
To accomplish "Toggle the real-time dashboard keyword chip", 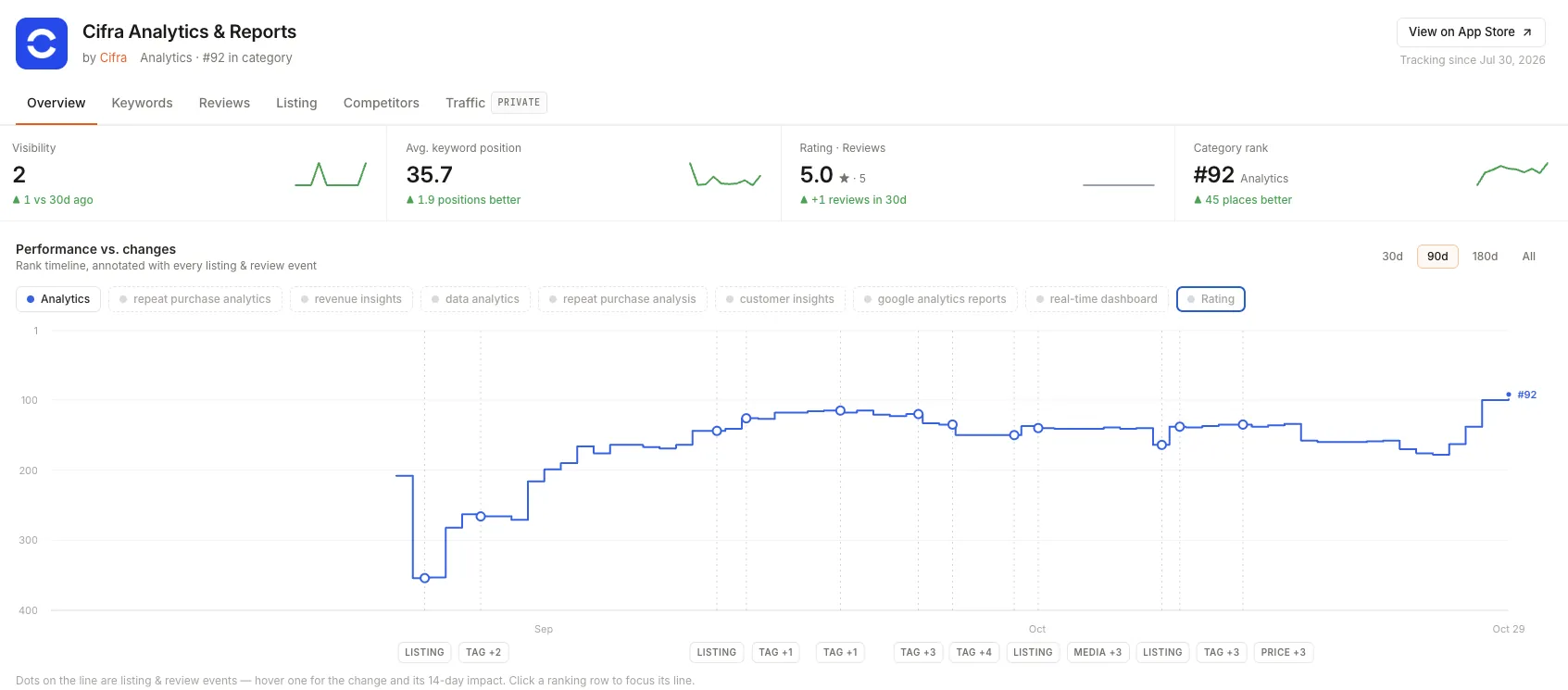I will point(1097,299).
